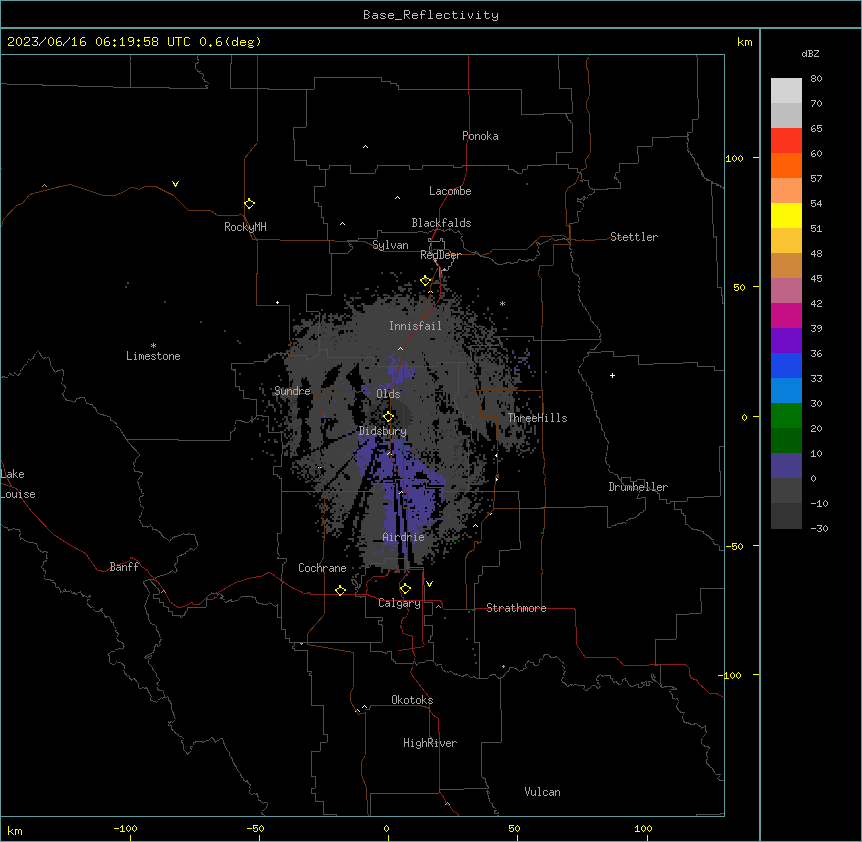Pick the orange 57-60 dBZ legend swatch
The height and width of the screenshot is (842, 862).
pos(786,165)
